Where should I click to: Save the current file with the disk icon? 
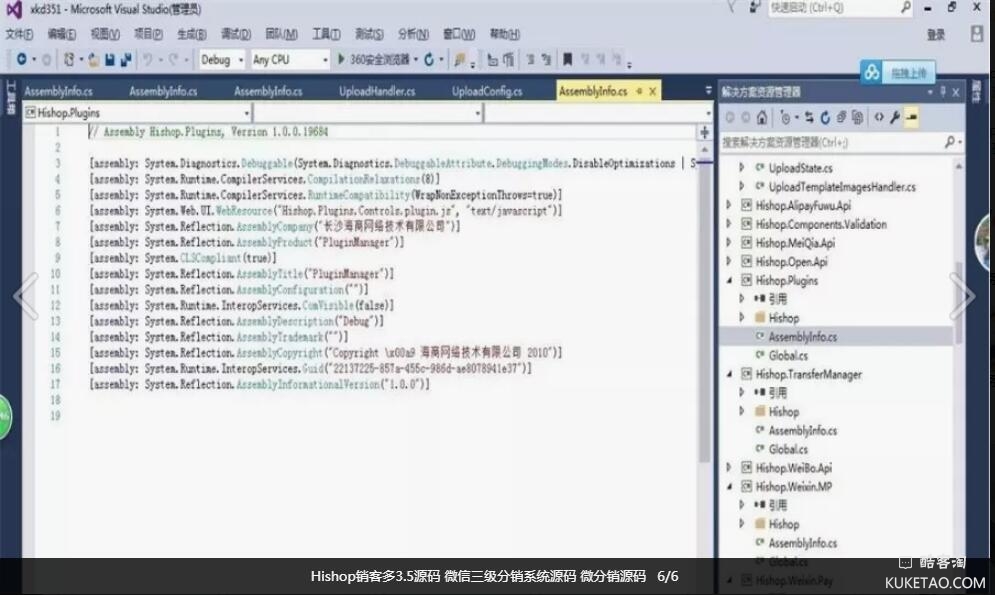109,60
